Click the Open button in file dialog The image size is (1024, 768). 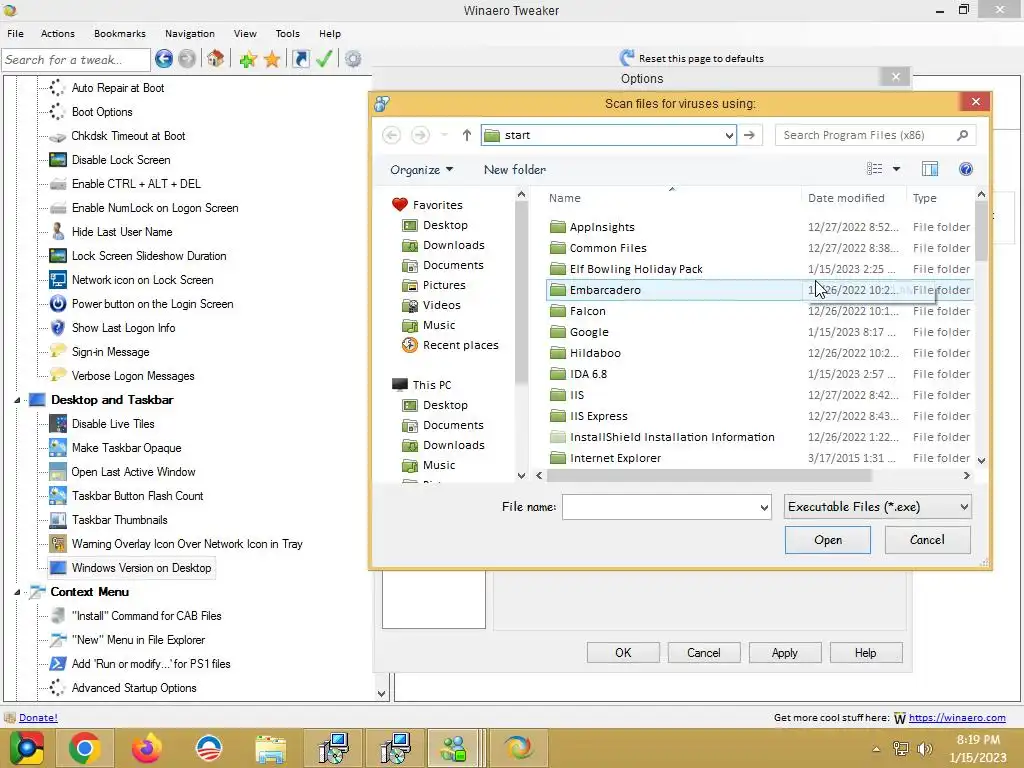click(x=827, y=540)
